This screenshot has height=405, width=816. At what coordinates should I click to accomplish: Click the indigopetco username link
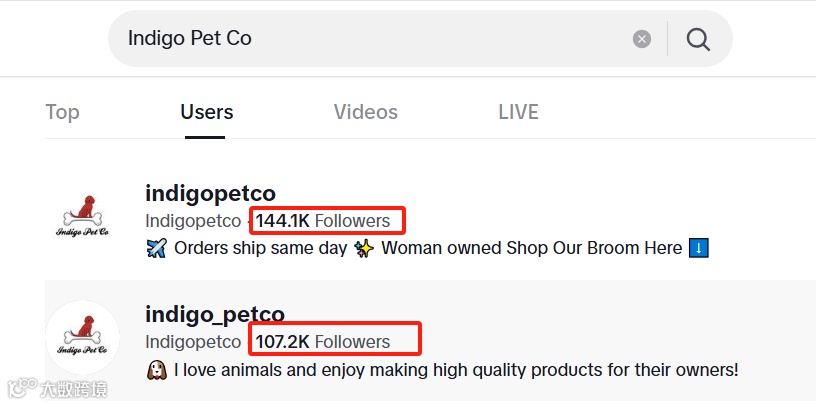210,193
